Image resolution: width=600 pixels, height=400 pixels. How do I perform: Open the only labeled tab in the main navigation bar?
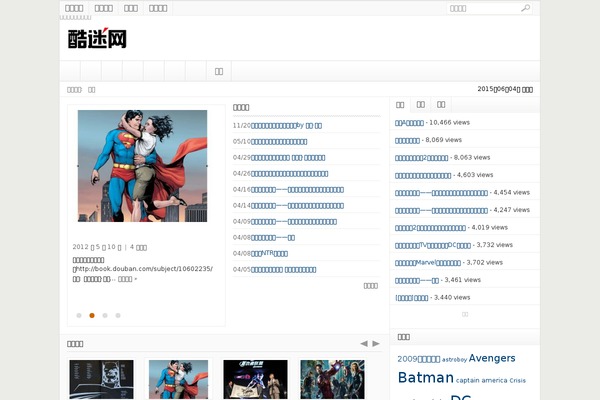(219, 71)
